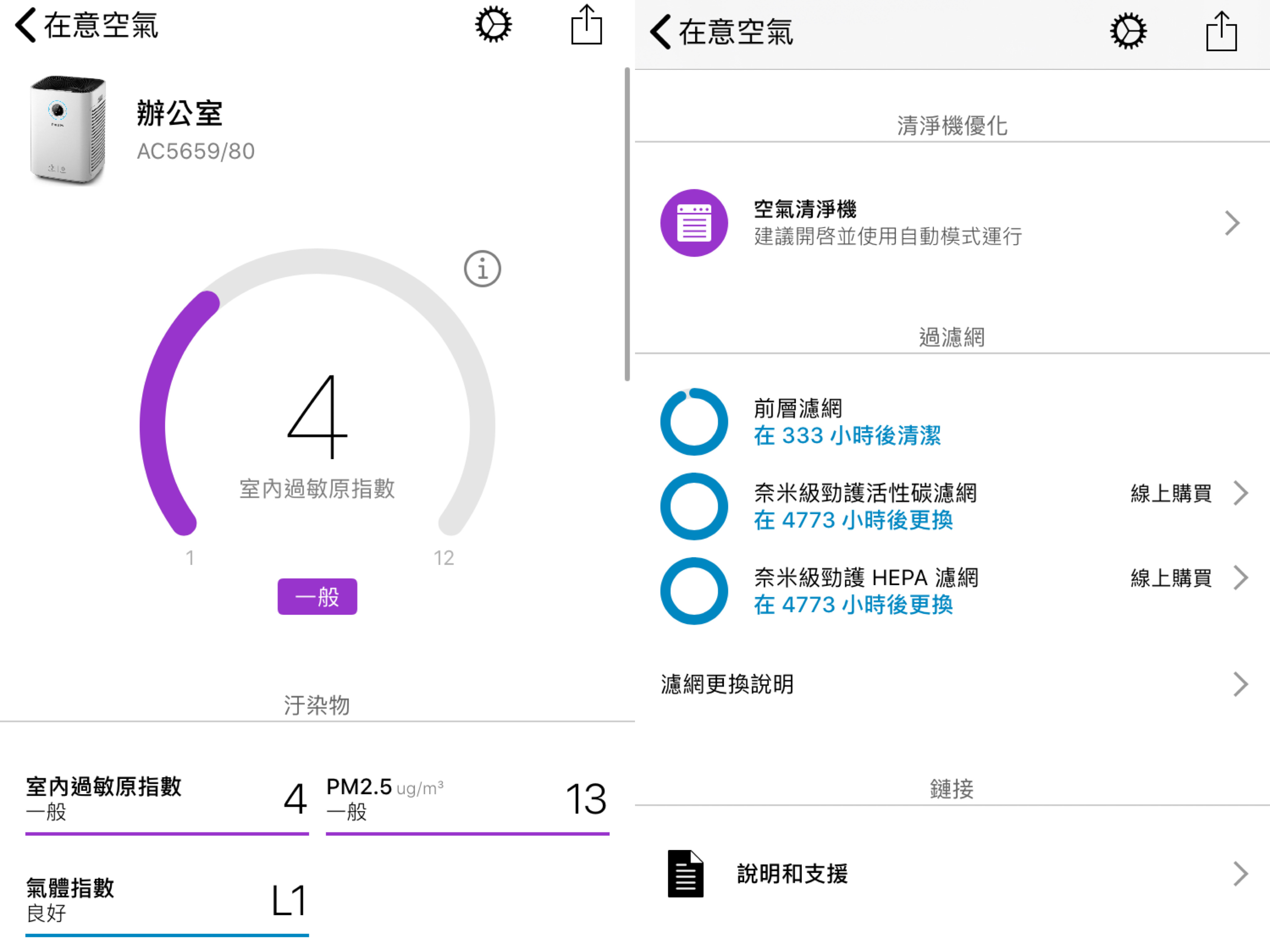
Task: Open 濾網更換說明 row chevron
Action: pos(1240,684)
